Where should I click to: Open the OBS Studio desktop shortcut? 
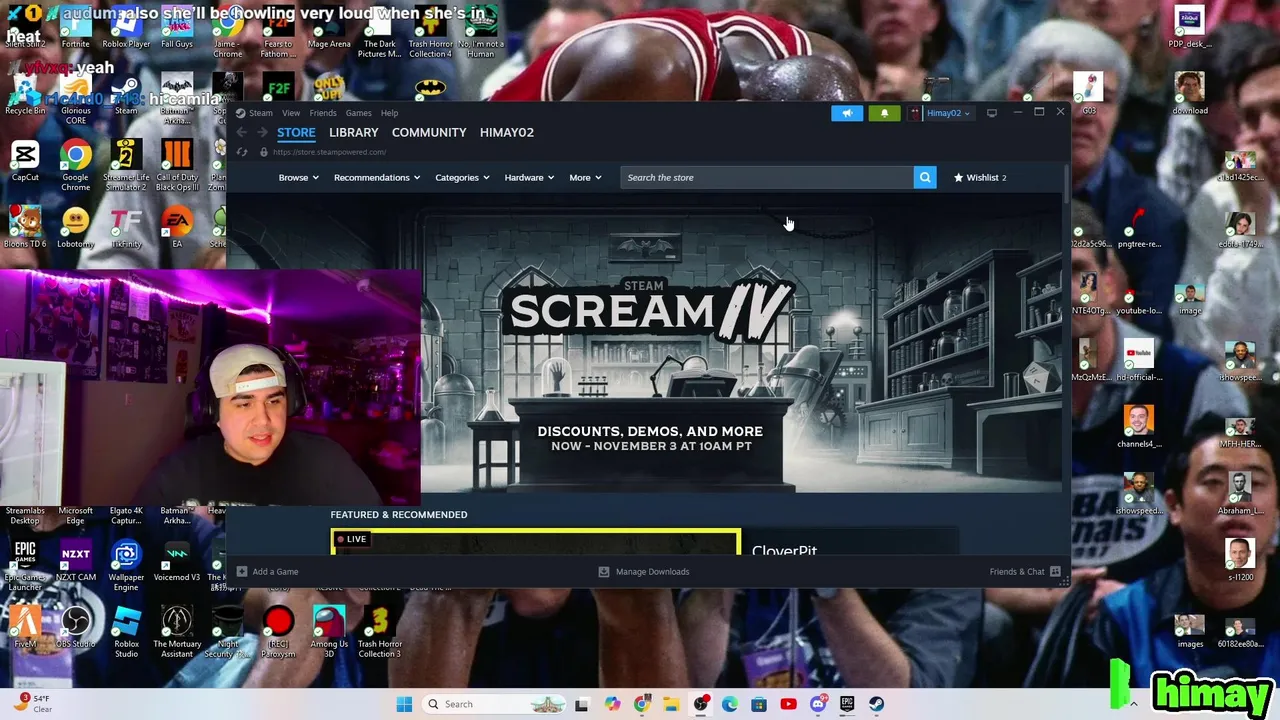click(75, 627)
